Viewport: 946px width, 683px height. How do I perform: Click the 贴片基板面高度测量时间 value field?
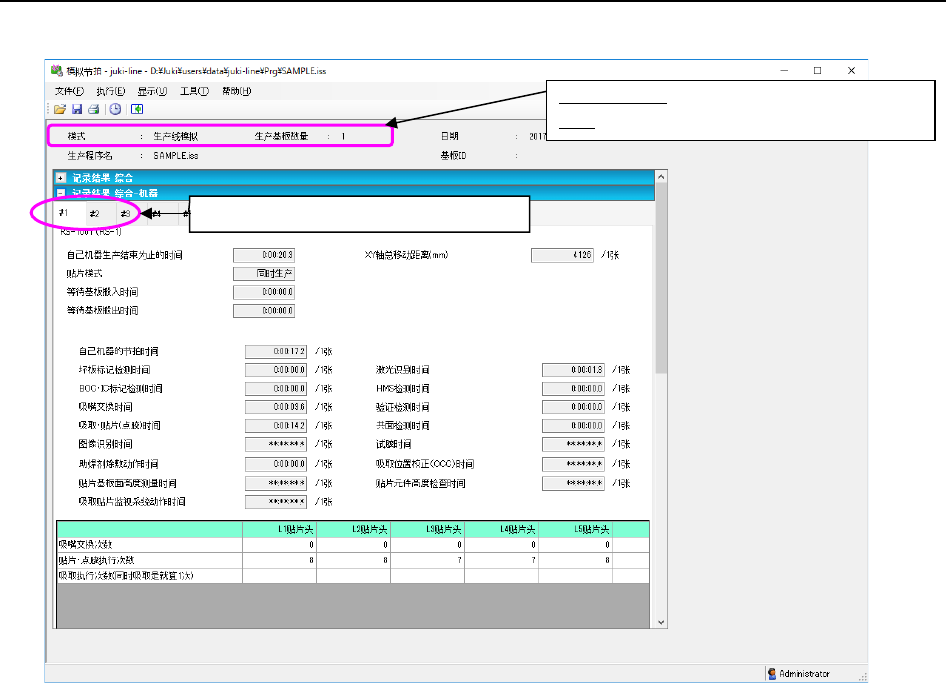coord(276,483)
